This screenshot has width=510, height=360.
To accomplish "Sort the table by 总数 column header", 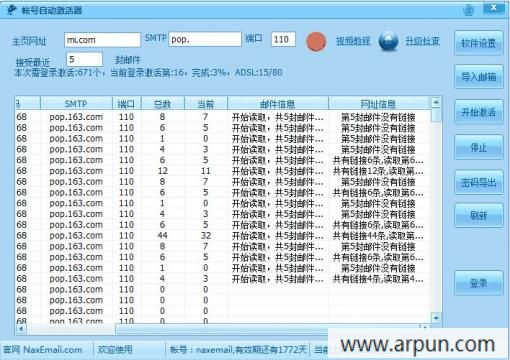I will [x=163, y=104].
